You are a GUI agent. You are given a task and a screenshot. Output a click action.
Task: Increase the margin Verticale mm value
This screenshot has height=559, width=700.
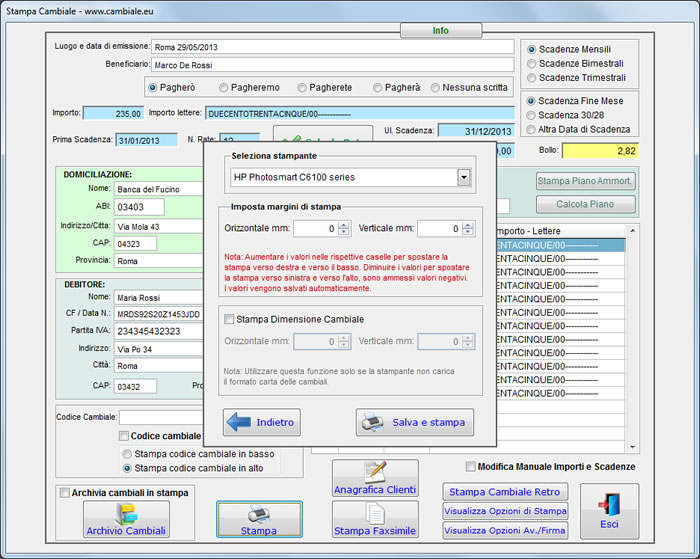[x=467, y=225]
